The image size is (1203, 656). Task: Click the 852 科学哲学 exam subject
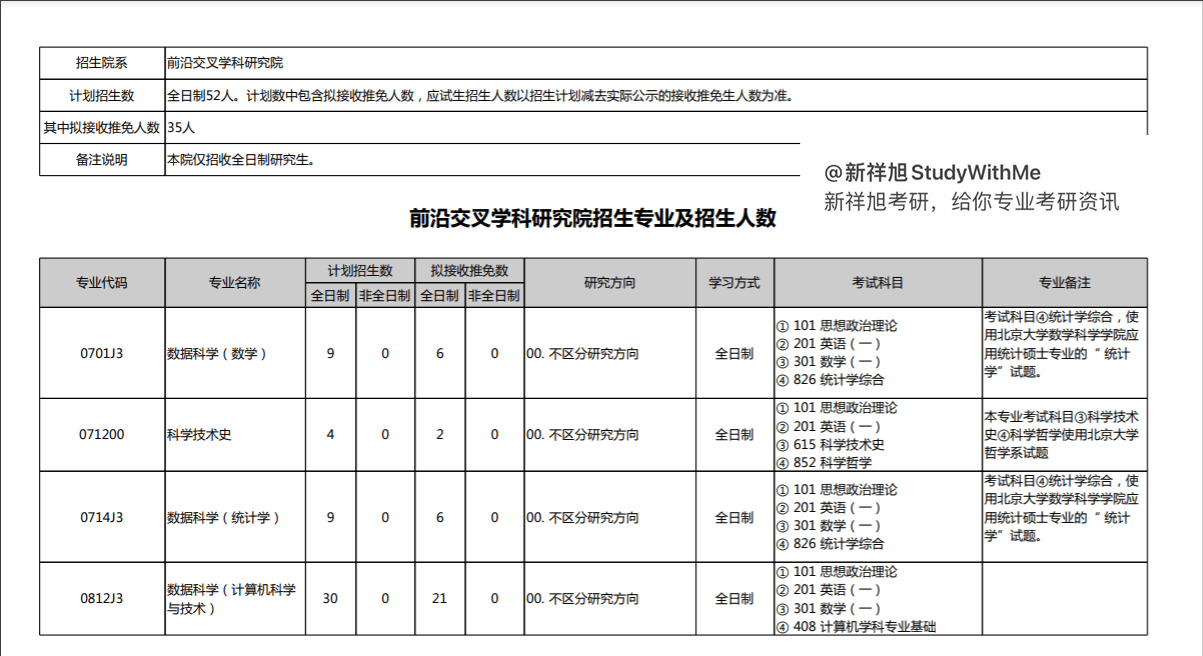(x=832, y=462)
